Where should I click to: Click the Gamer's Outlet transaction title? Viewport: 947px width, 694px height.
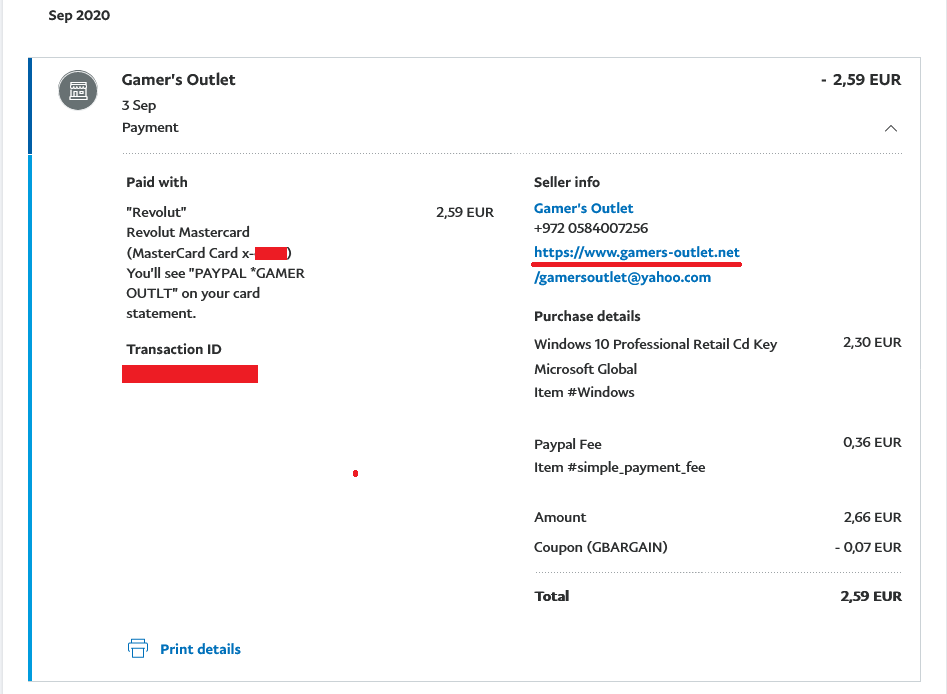click(x=179, y=80)
